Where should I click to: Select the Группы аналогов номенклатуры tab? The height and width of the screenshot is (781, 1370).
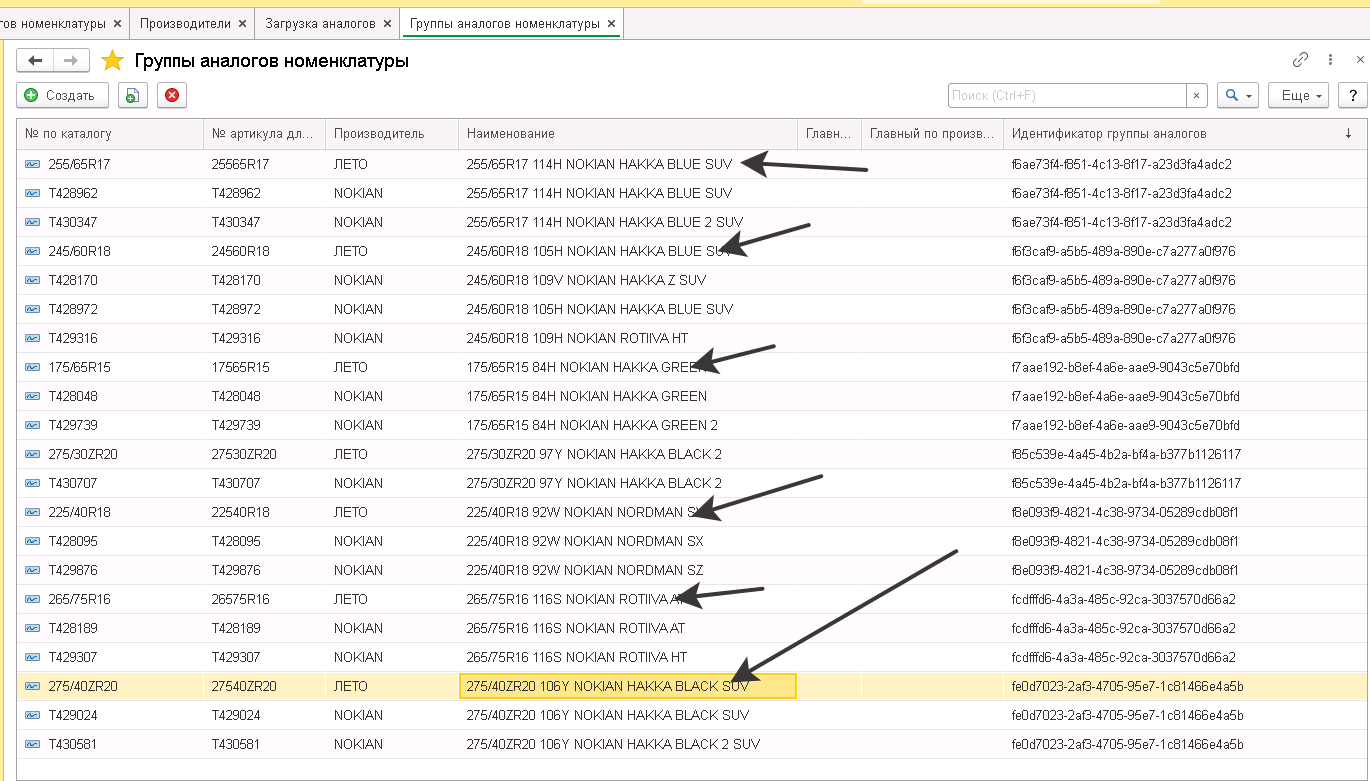pyautogui.click(x=505, y=23)
